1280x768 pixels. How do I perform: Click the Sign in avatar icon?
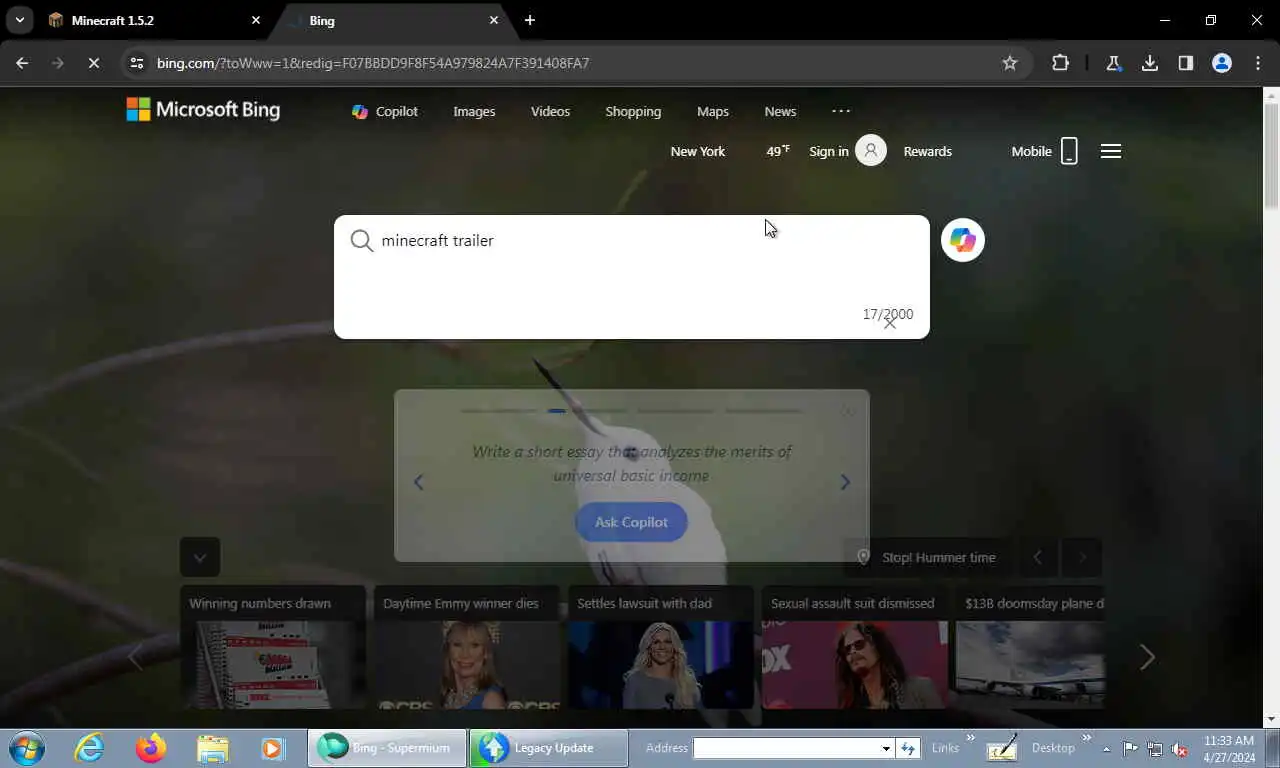point(871,151)
